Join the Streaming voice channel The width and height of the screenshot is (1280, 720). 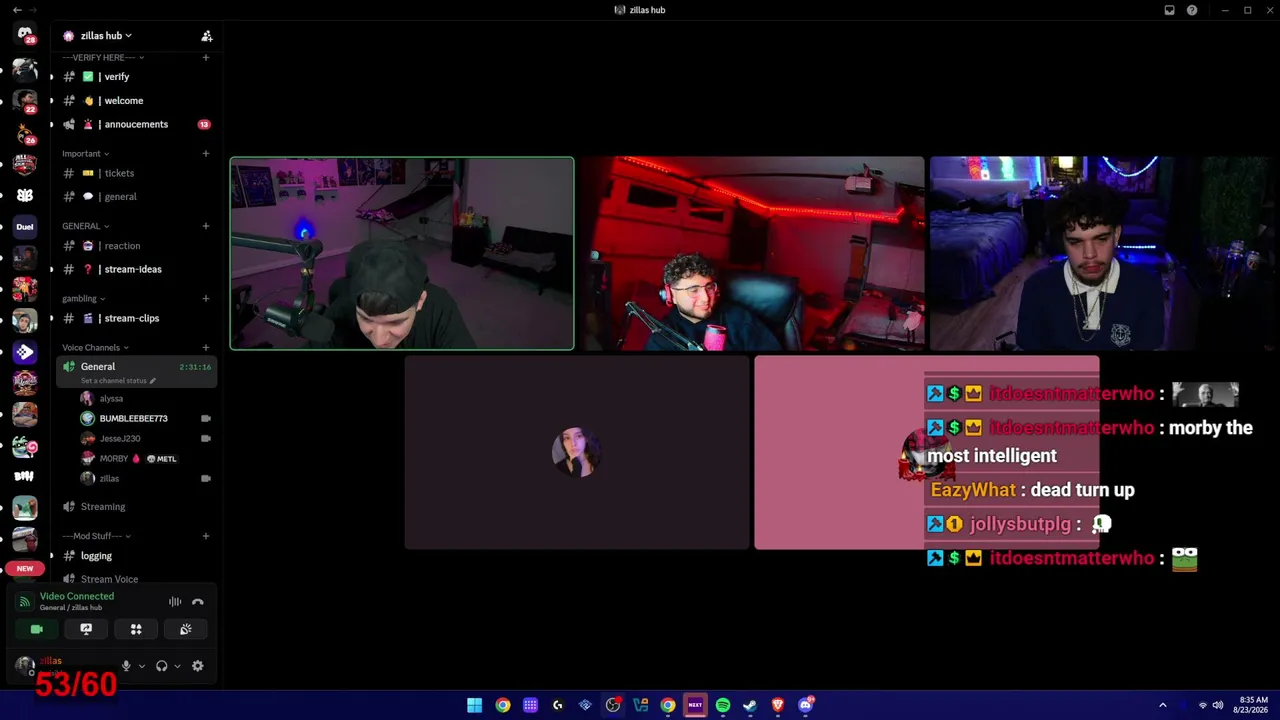point(137,507)
